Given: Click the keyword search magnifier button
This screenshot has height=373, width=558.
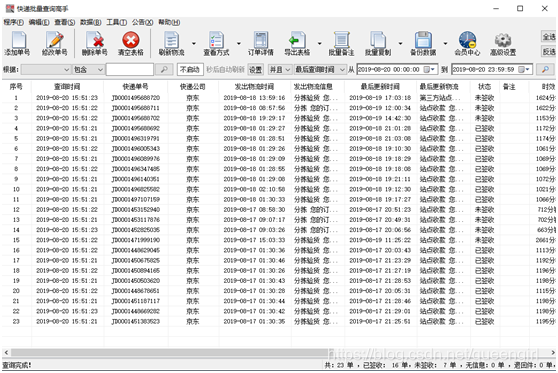Looking at the screenshot, I should (x=164, y=69).
